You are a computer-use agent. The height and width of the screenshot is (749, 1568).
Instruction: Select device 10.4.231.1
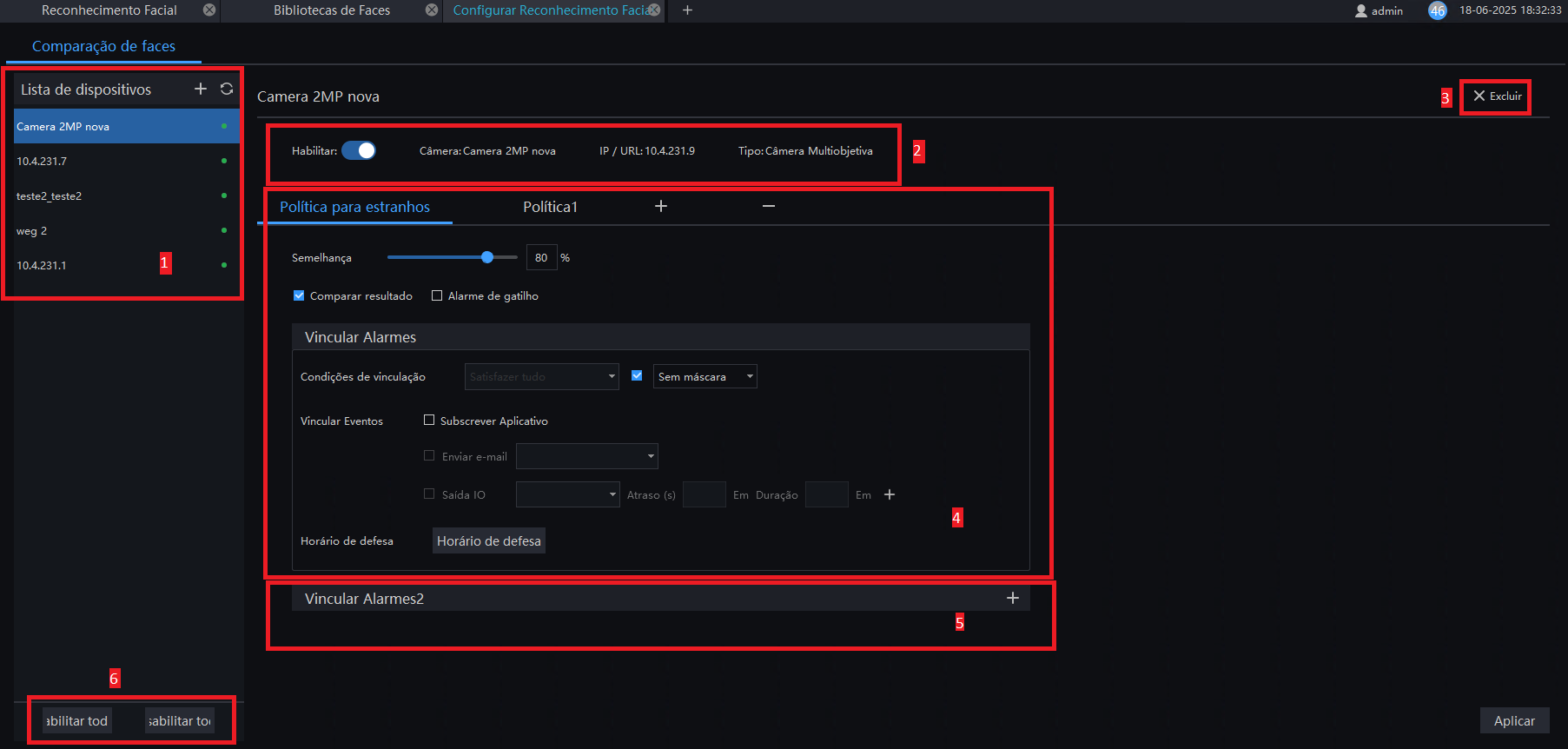[x=127, y=265]
